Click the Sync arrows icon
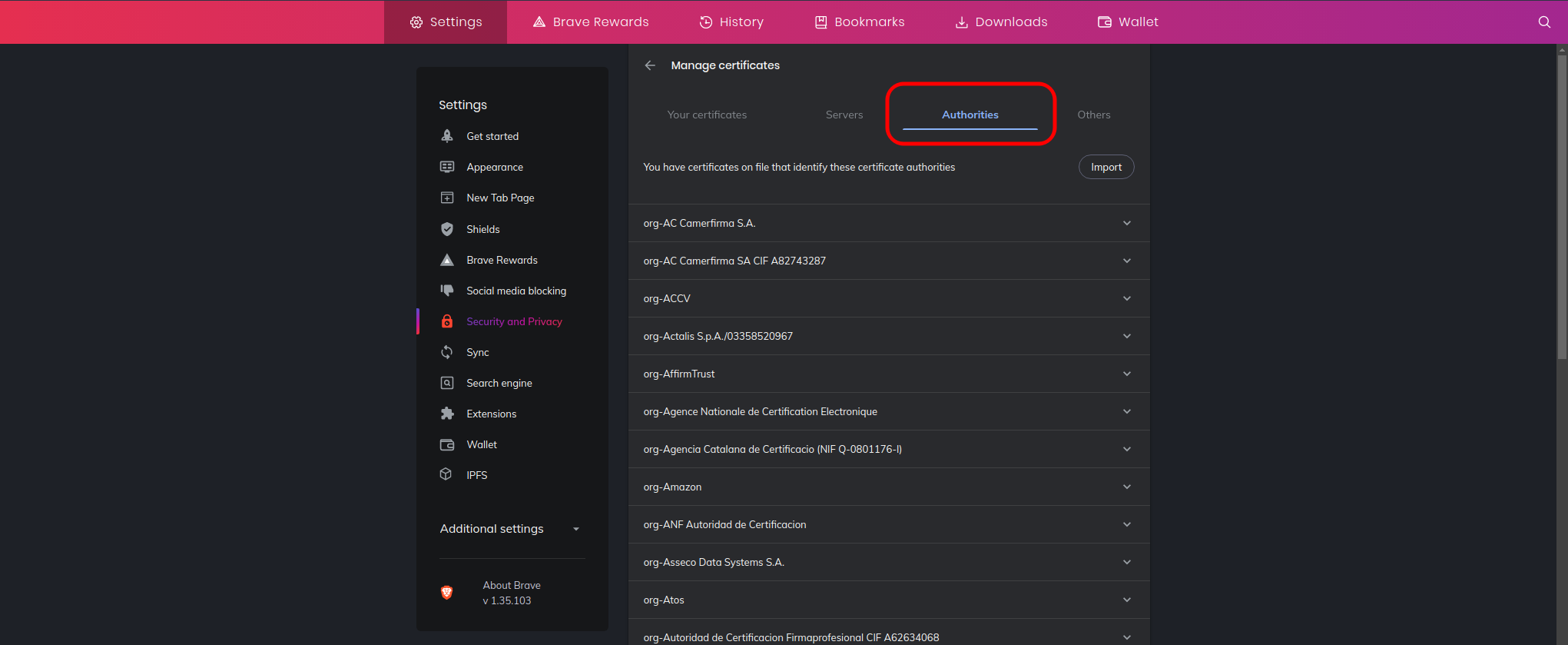Viewport: 1568px width, 645px height. click(447, 352)
